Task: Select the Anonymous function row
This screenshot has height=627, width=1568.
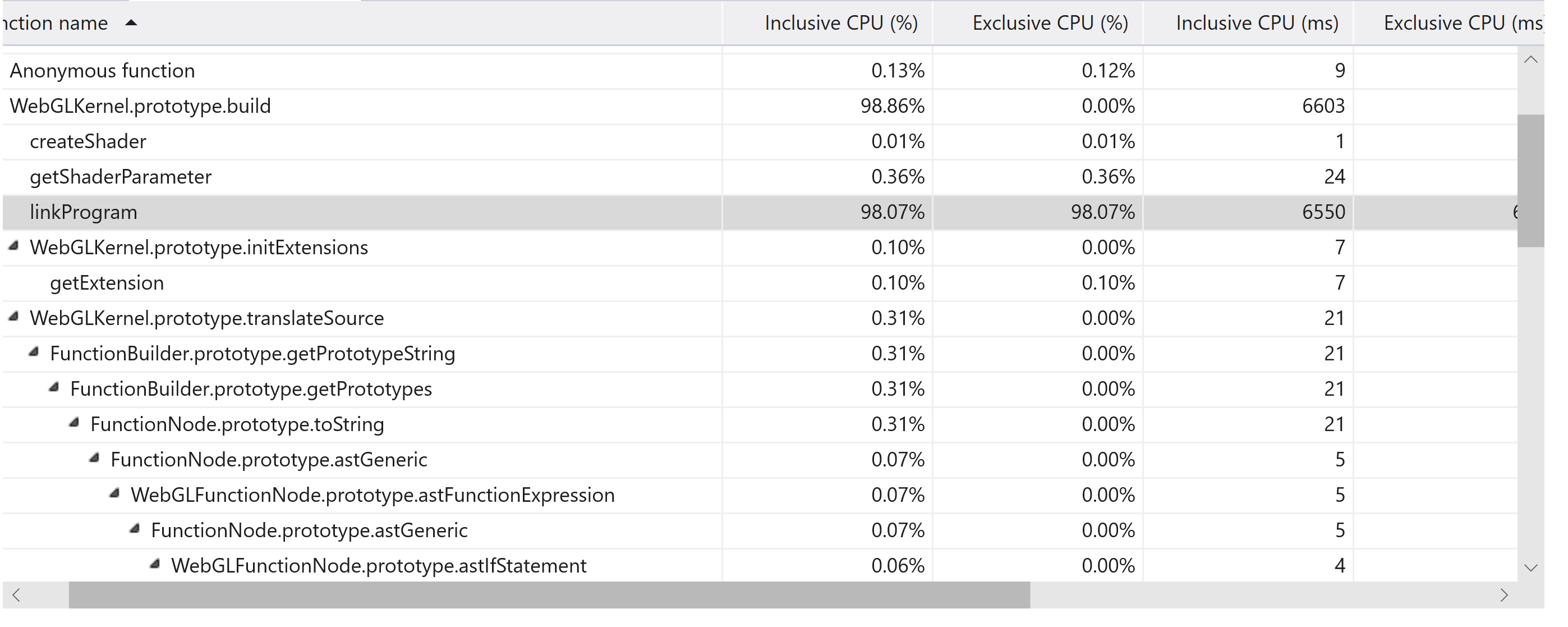Action: point(365,70)
